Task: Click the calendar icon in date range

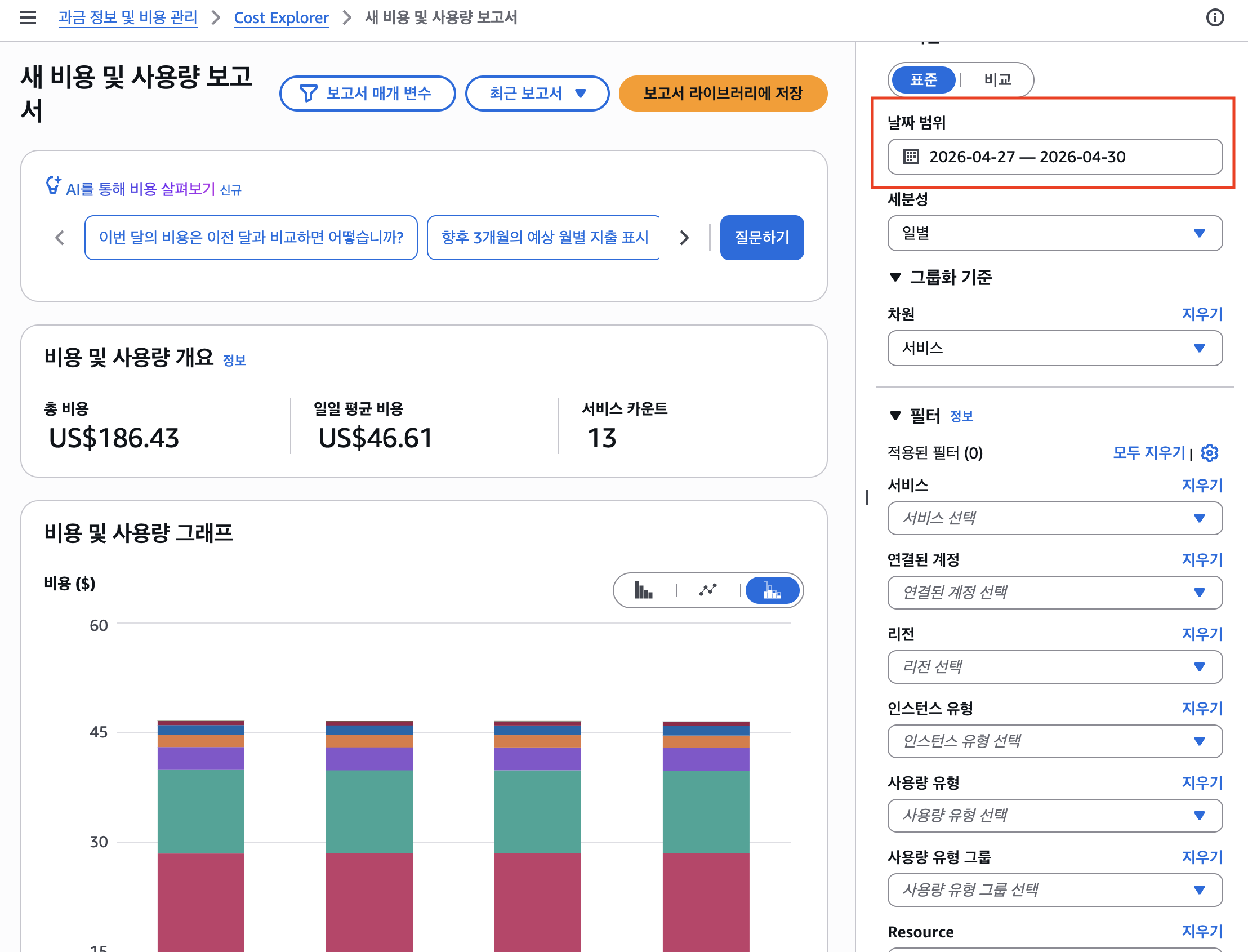Action: coord(911,157)
